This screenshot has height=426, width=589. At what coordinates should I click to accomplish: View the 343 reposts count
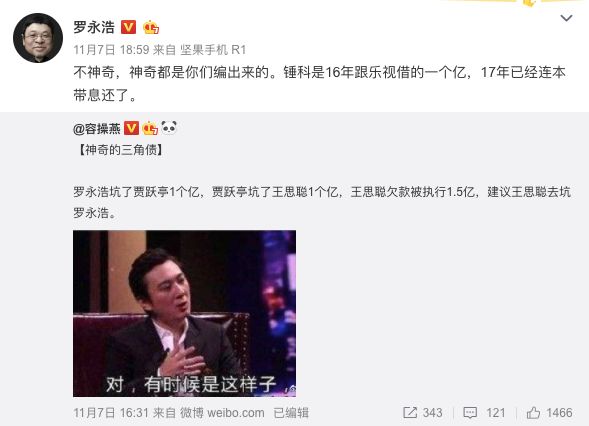coord(432,413)
